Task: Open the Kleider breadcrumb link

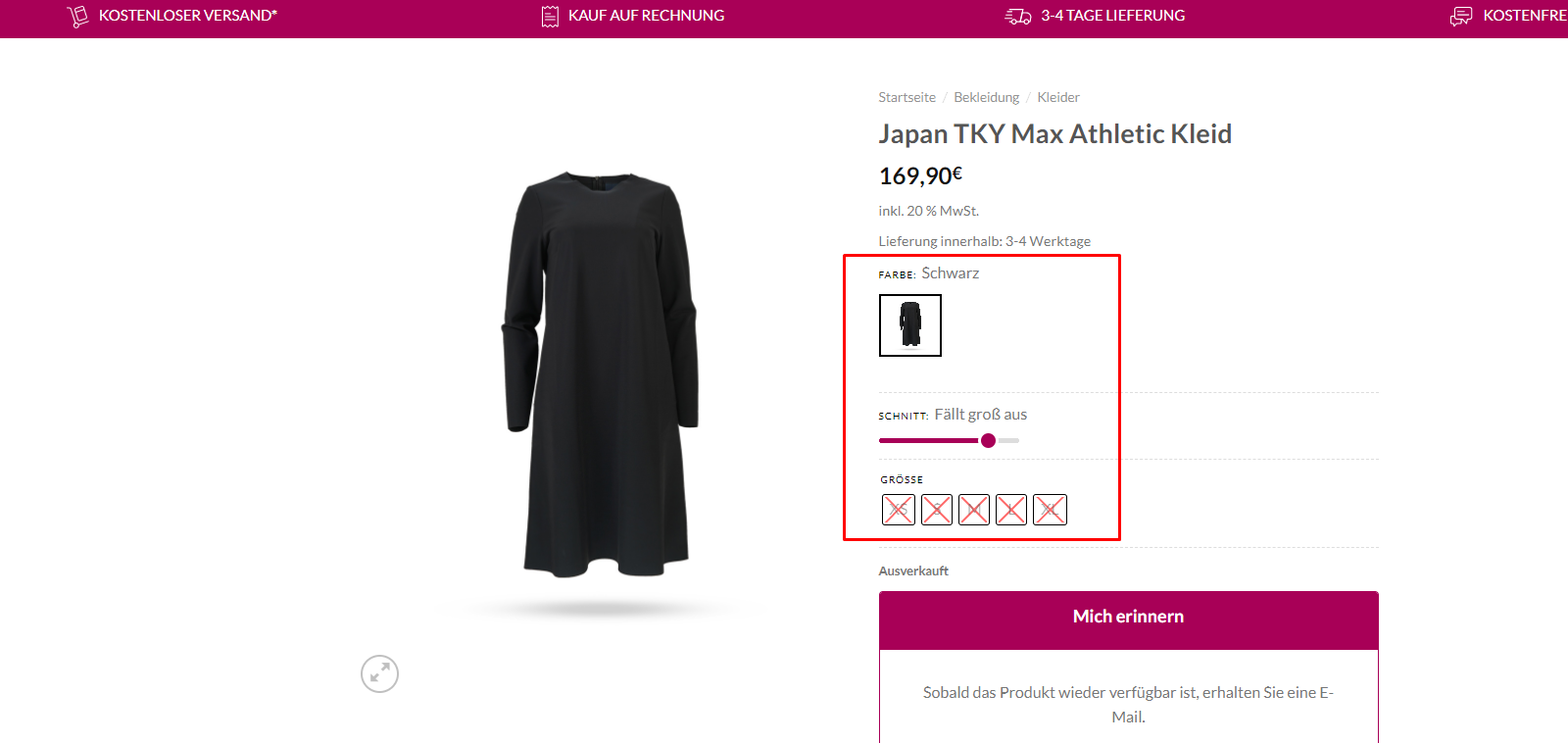Action: [x=1058, y=97]
